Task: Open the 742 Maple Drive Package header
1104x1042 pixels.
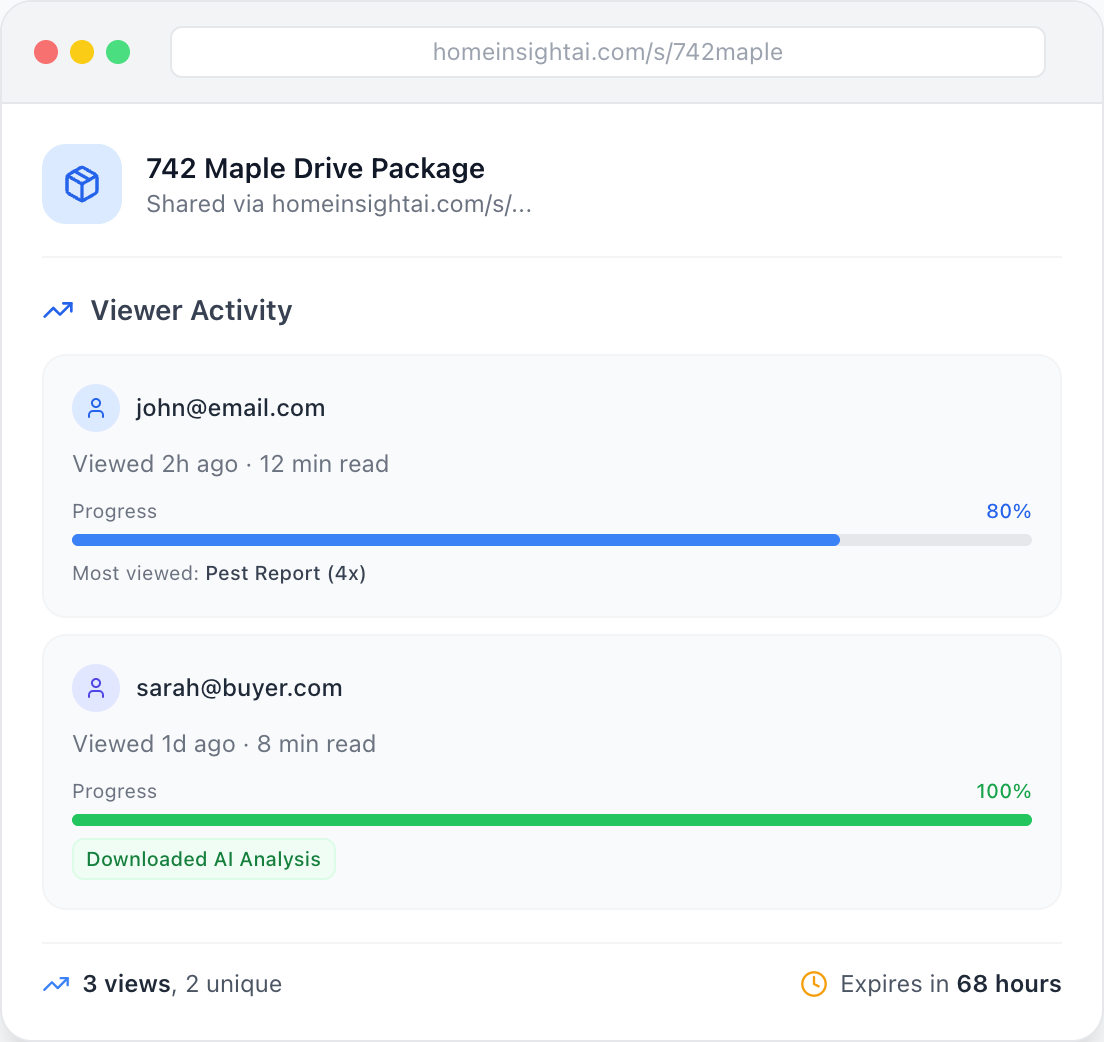Action: coord(316,168)
